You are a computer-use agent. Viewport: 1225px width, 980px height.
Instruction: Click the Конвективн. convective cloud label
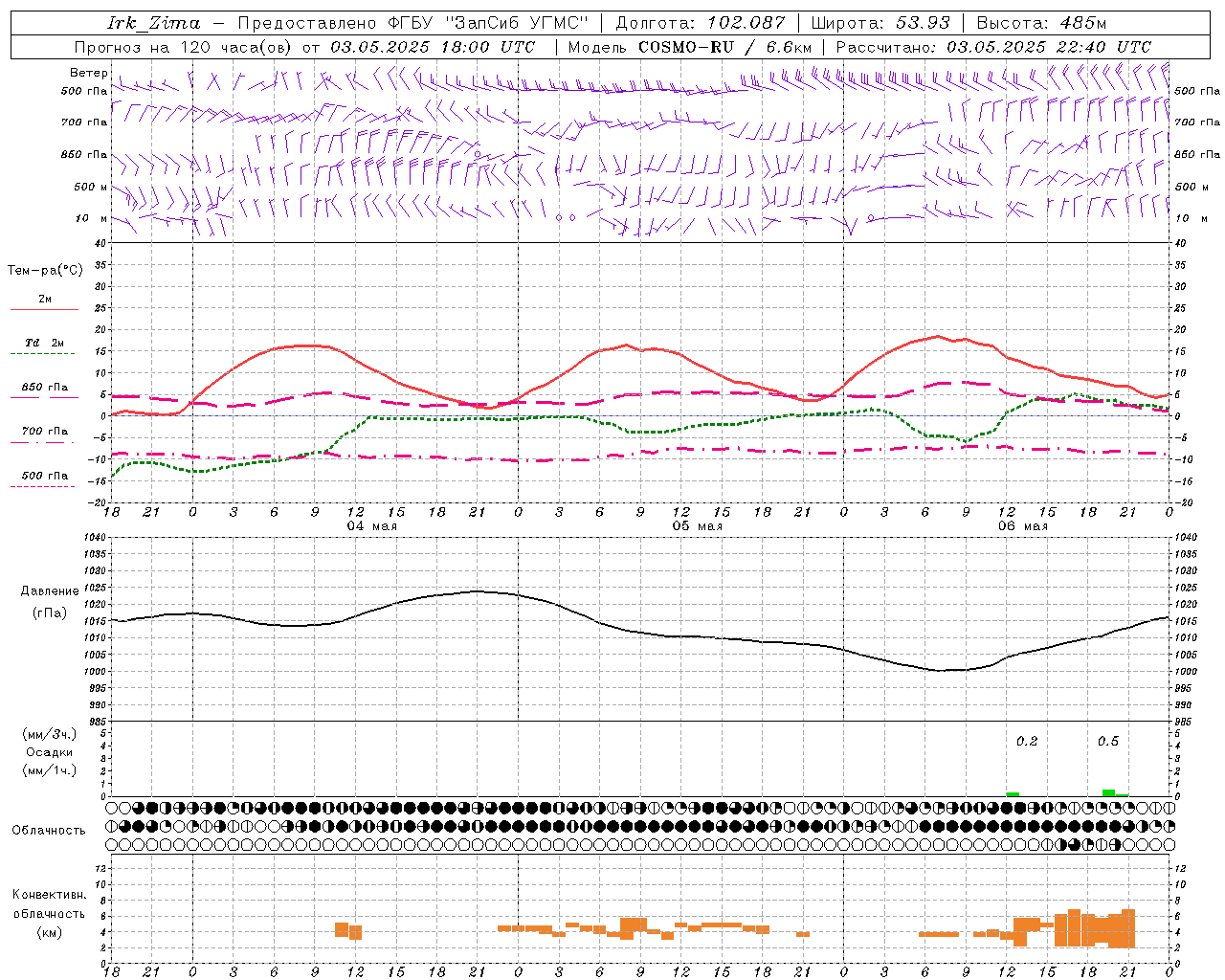49,896
